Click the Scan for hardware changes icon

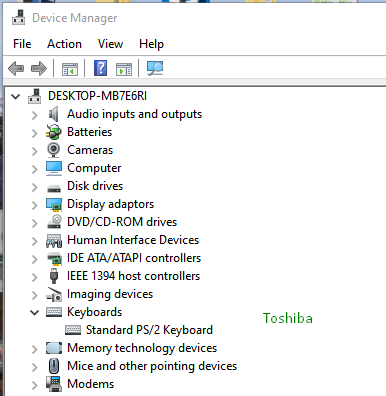[x=155, y=68]
